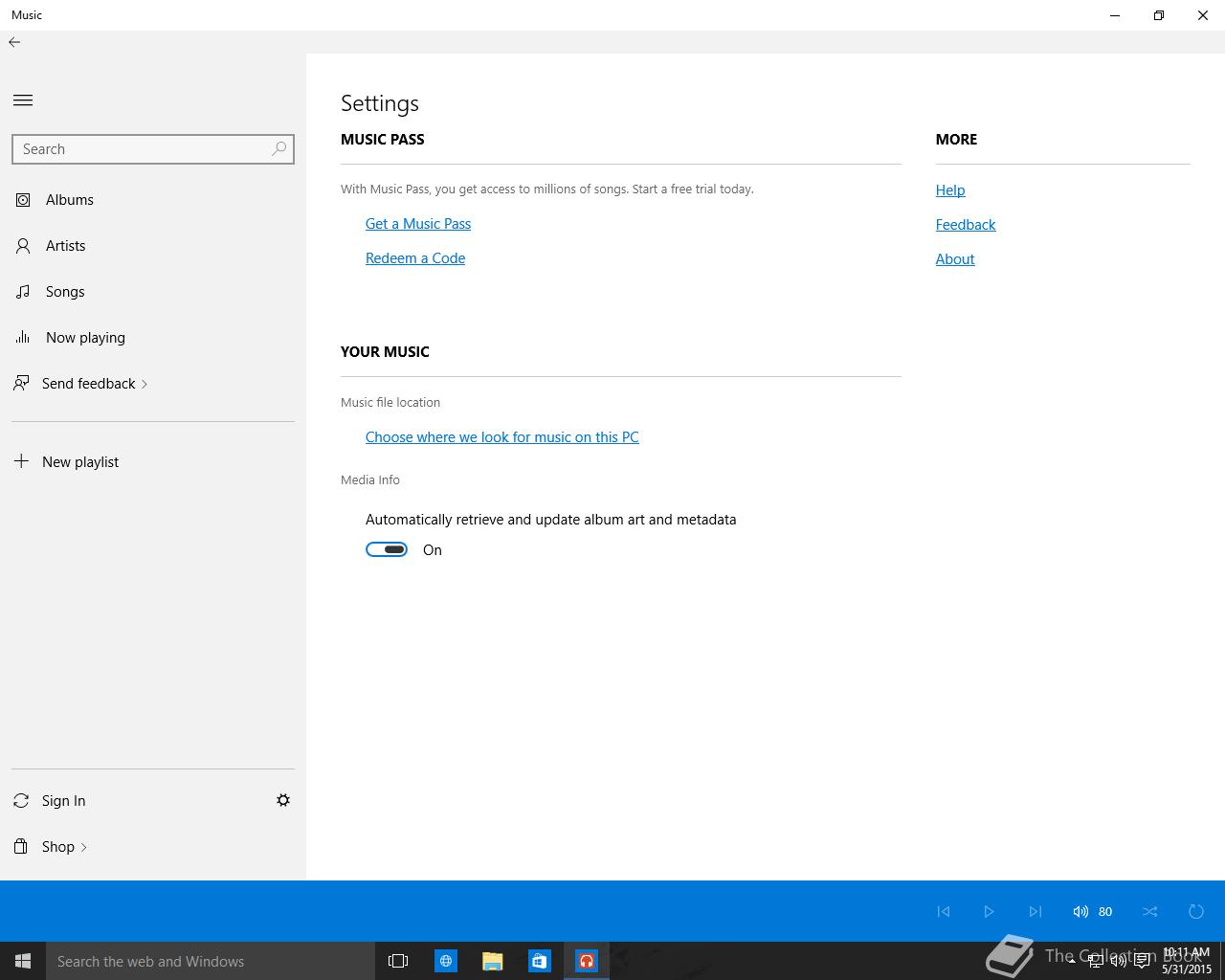
Task: Sign In to your account
Action: pyautogui.click(x=63, y=801)
